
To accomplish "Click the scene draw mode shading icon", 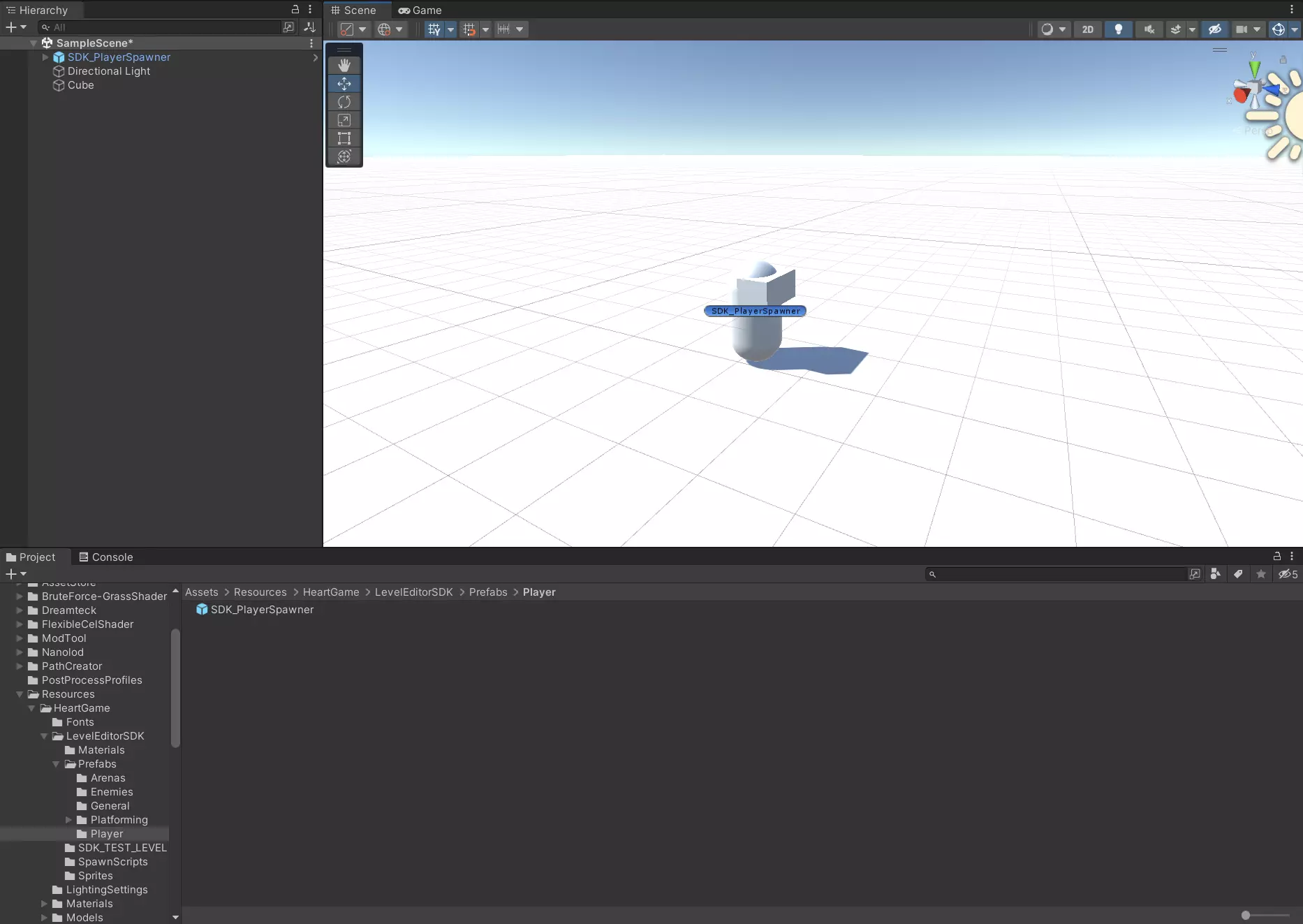I will pyautogui.click(x=1047, y=29).
